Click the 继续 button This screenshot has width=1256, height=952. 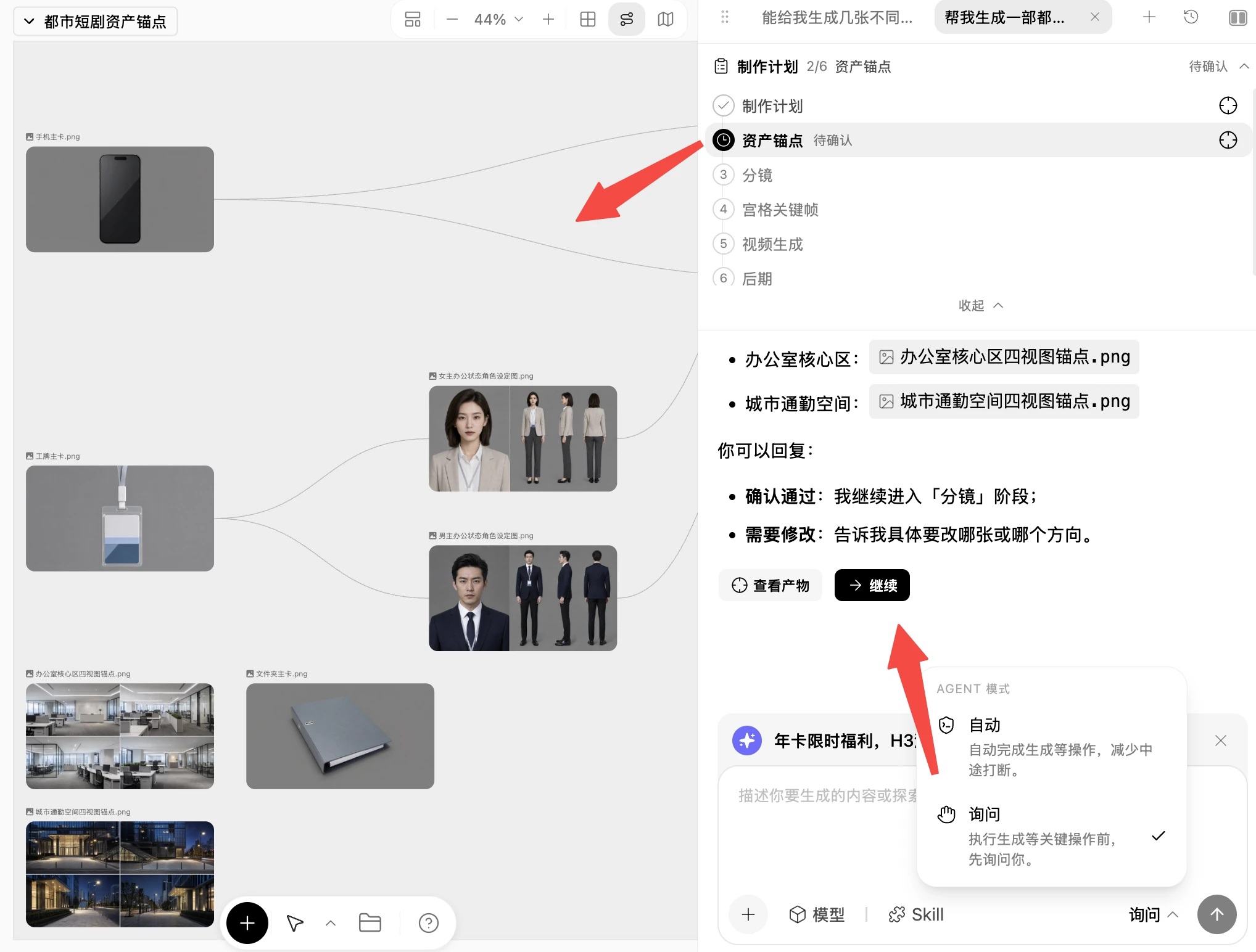pos(872,585)
